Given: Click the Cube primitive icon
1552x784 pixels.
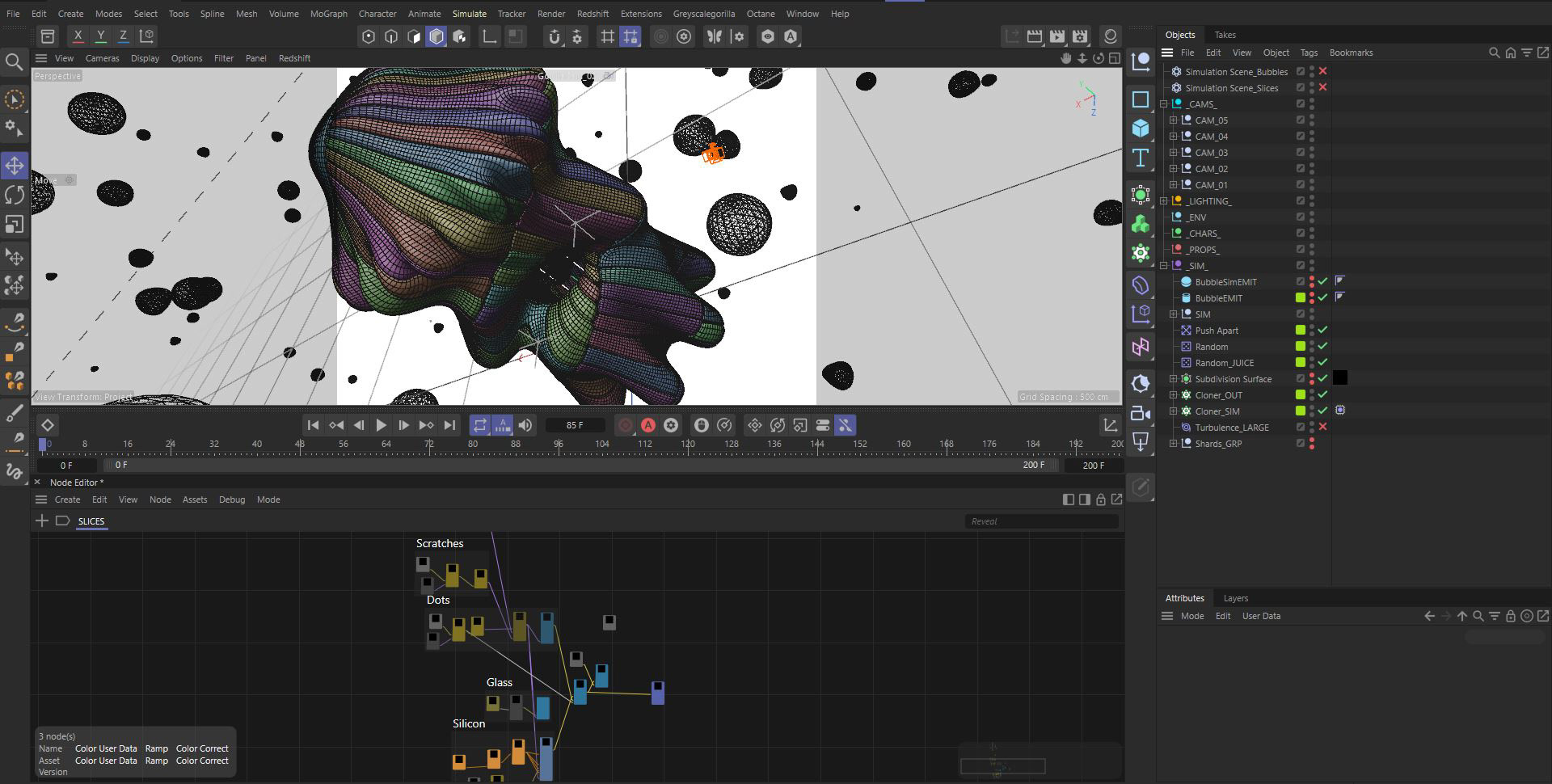Looking at the screenshot, I should [1141, 129].
